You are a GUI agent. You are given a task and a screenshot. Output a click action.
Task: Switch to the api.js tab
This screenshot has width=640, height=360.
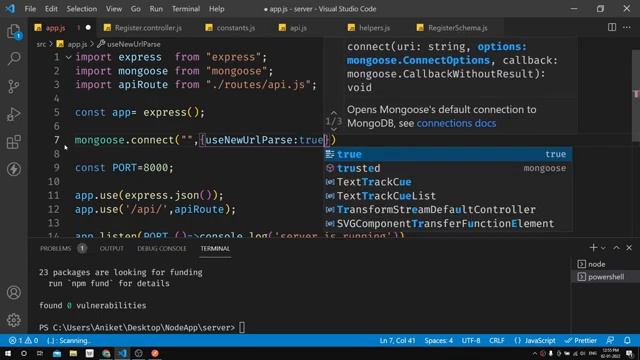click(x=298, y=28)
